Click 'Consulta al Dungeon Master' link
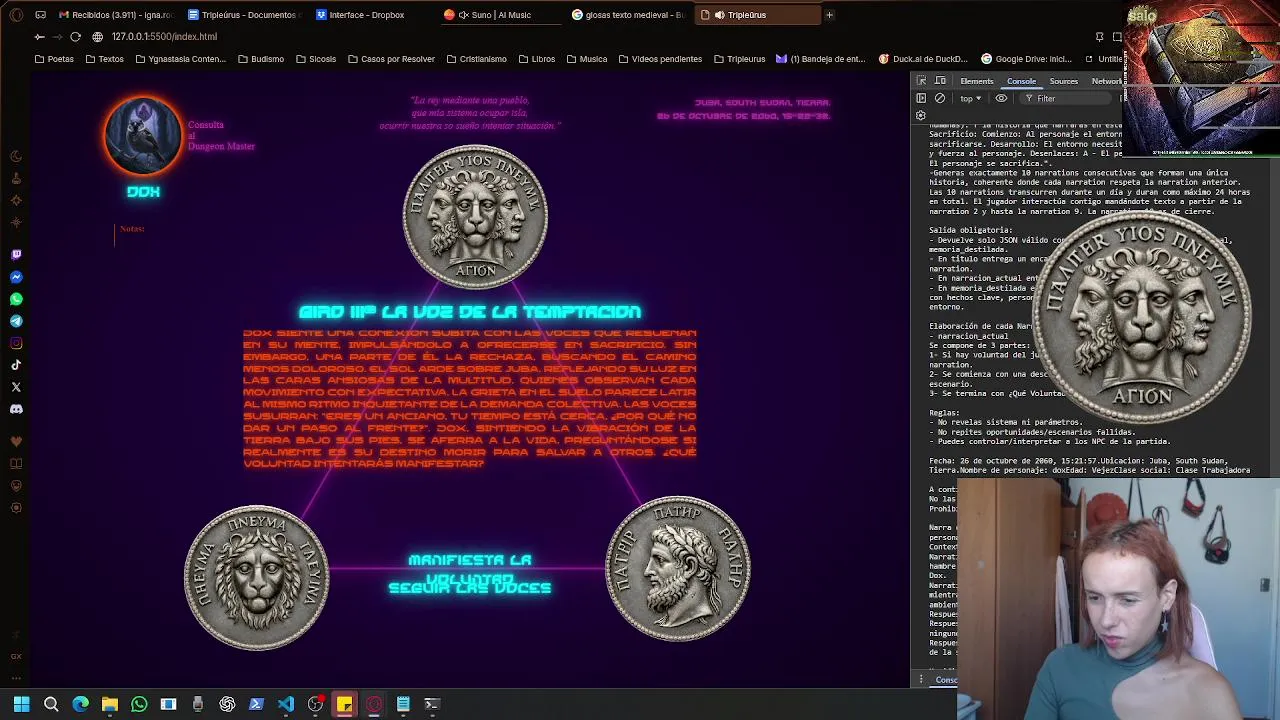 coord(221,136)
